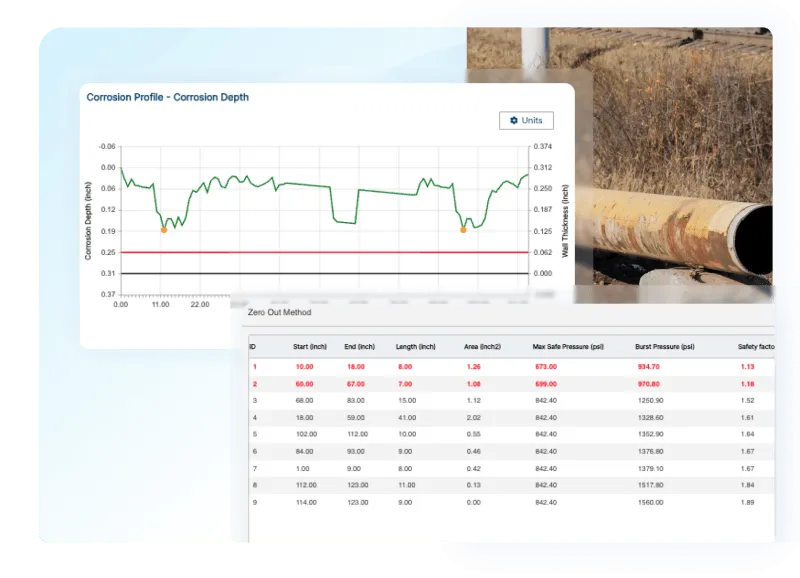The width and height of the screenshot is (800, 578).
Task: Sort by 'Start (inch)' column header
Action: pos(310,346)
